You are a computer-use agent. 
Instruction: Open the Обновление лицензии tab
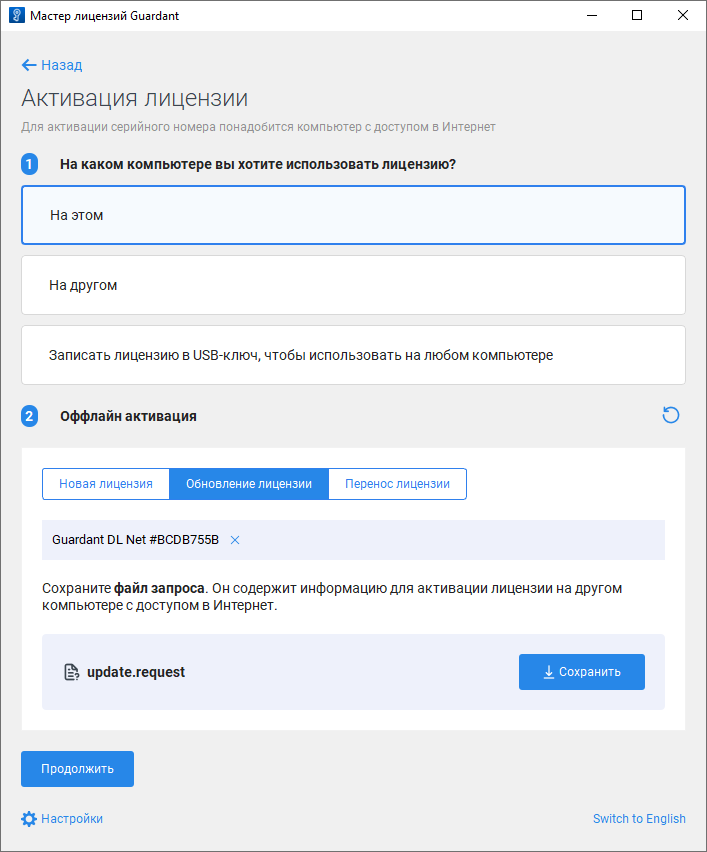pyautogui.click(x=249, y=484)
